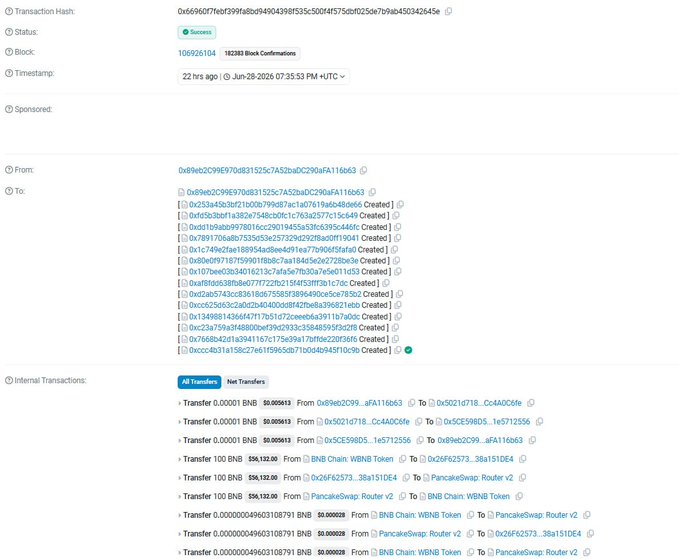Click $0.005613 value on first transfer
679x559 pixels.
[277, 403]
